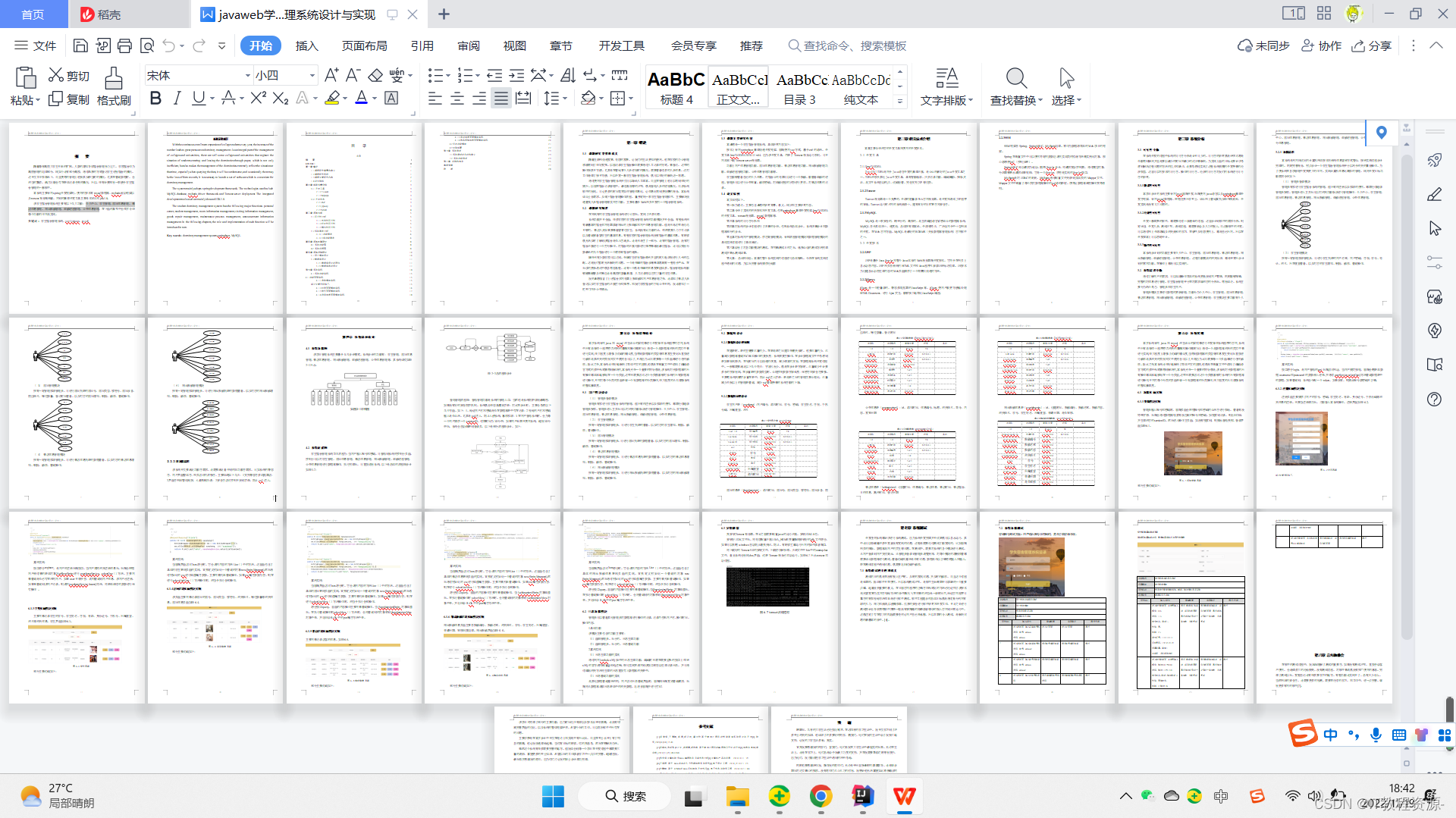Toggle italic formatting
Image resolution: width=1456 pixels, height=818 pixels.
[x=177, y=98]
